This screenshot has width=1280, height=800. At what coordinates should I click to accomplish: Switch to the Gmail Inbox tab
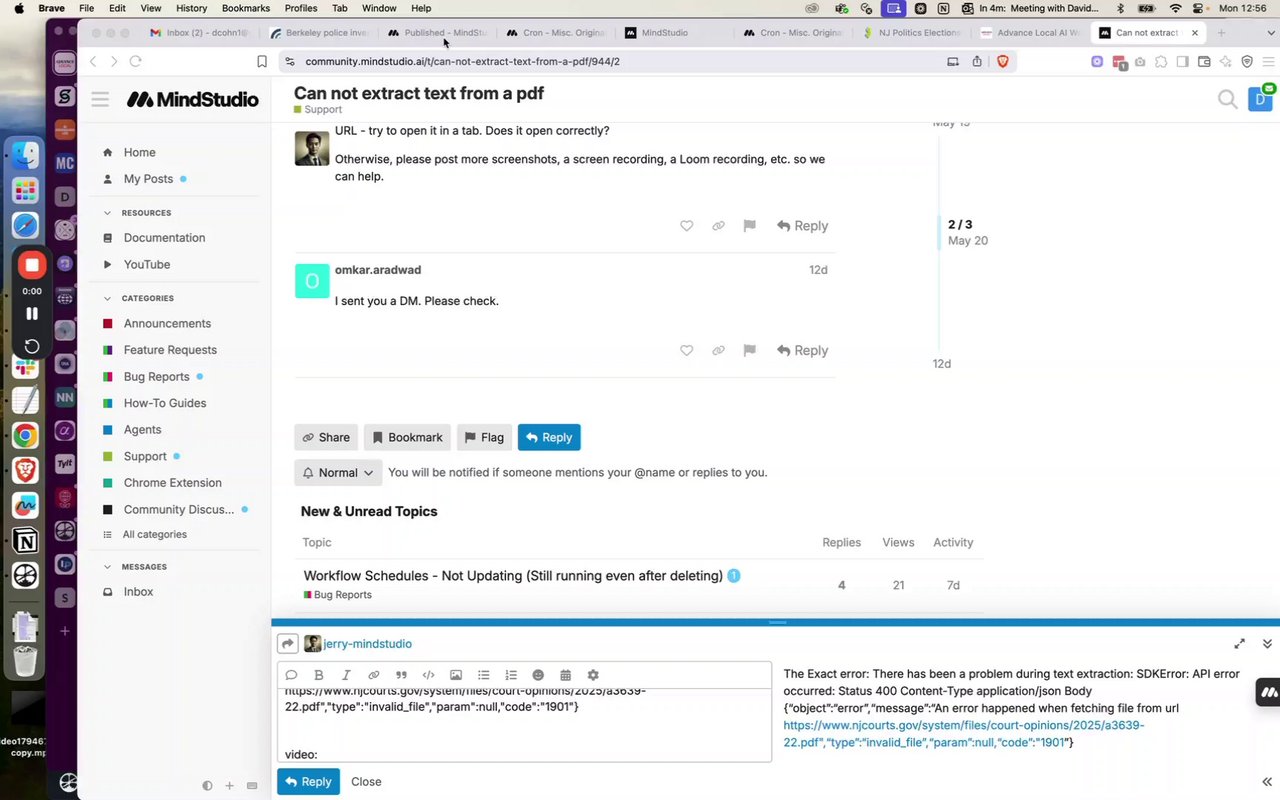point(198,33)
